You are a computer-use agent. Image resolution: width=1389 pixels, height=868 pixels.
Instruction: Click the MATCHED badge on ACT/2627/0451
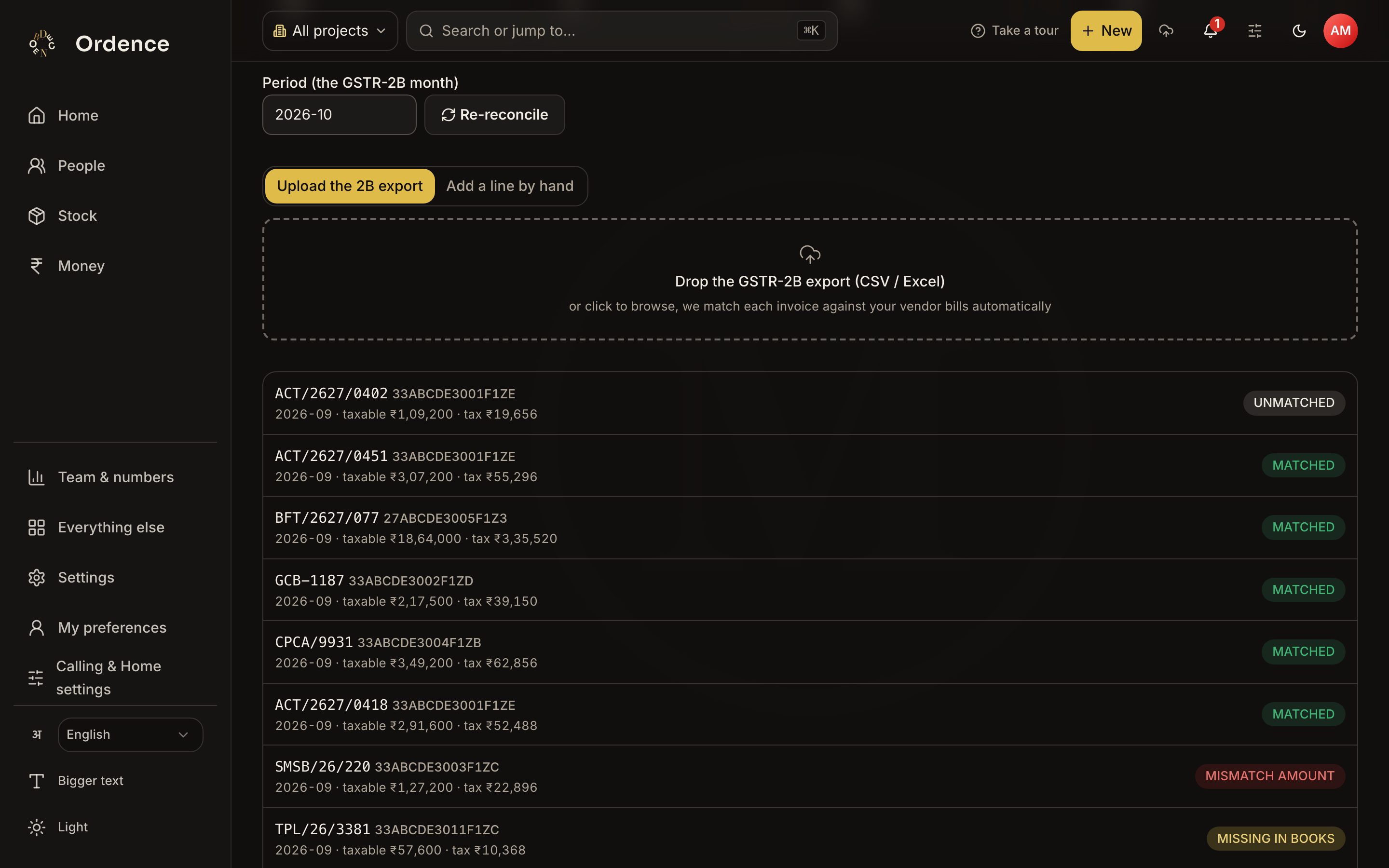(1303, 465)
